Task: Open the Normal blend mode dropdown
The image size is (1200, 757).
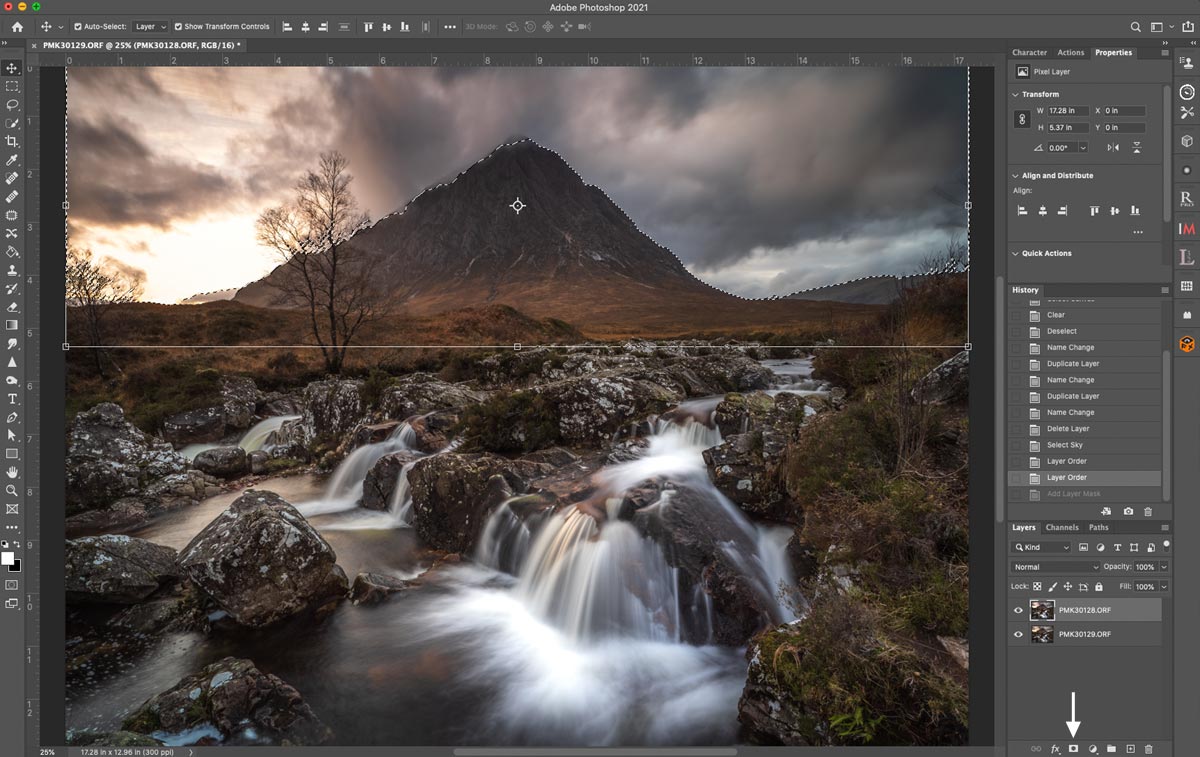Action: (1055, 567)
